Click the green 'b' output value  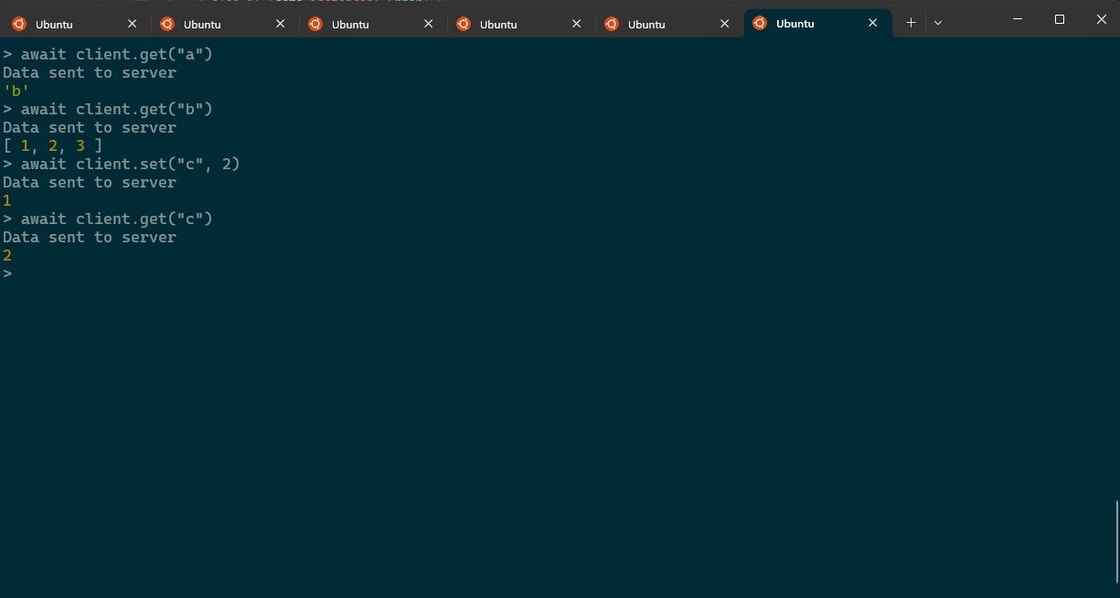coord(16,91)
